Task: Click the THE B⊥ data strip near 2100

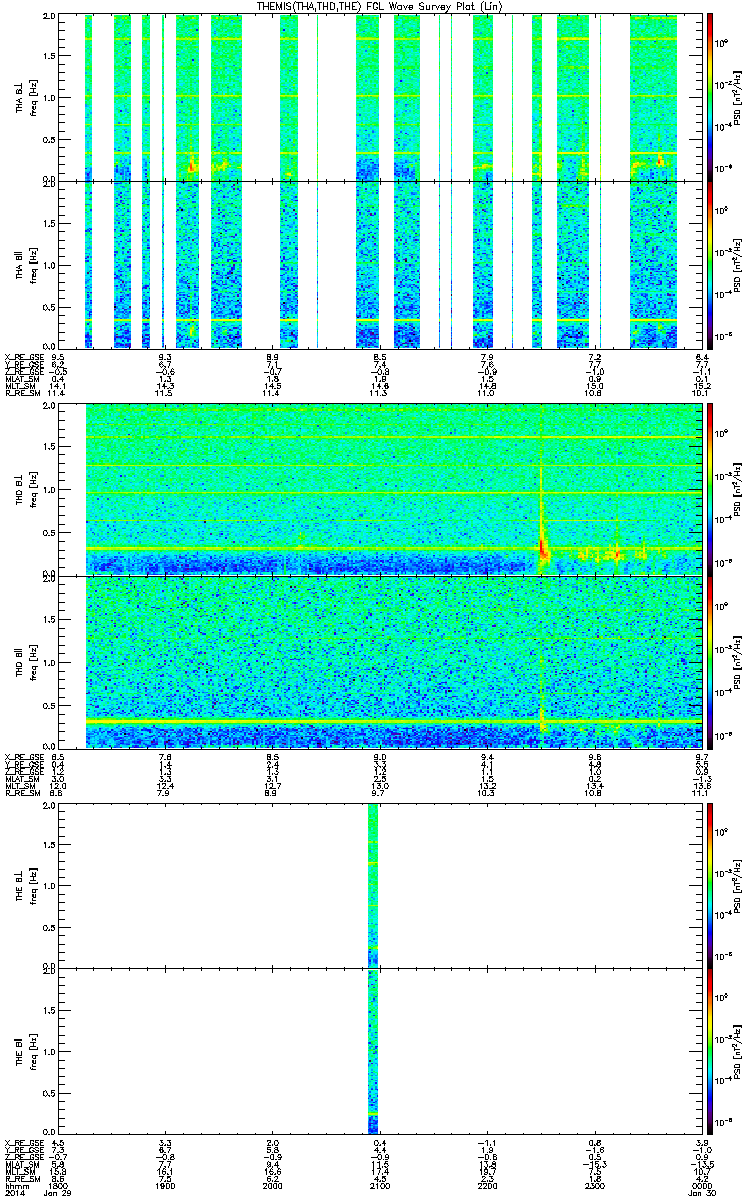Action: (374, 885)
